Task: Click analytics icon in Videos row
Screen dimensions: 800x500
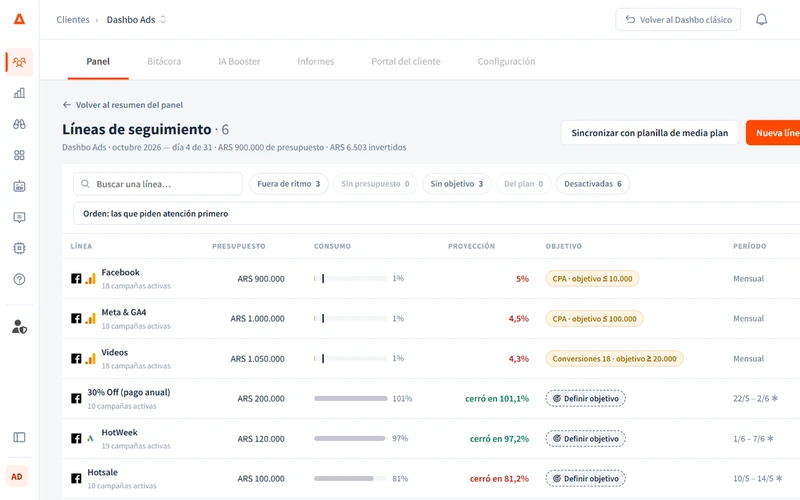Action: coord(90,359)
